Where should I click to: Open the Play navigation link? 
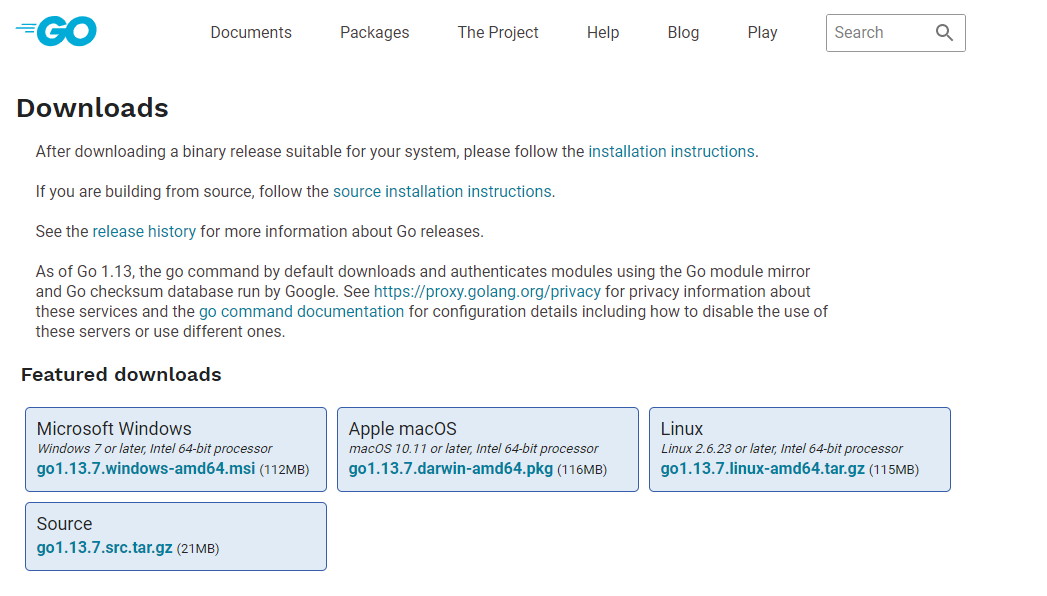tap(763, 33)
